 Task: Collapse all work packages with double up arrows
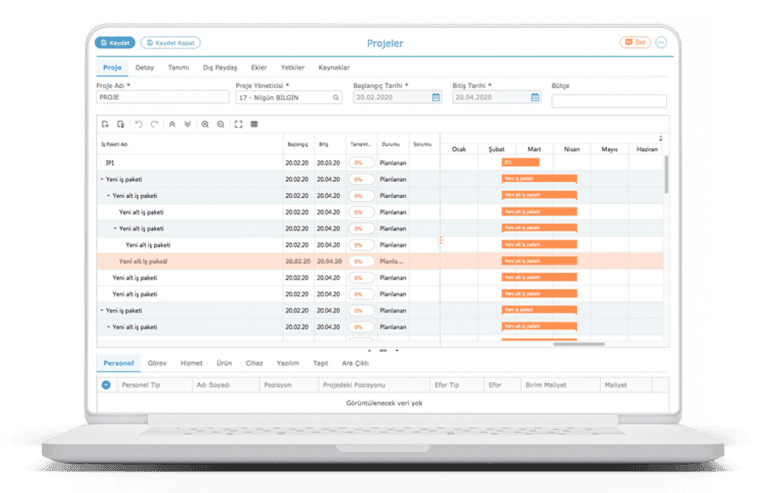(x=172, y=124)
